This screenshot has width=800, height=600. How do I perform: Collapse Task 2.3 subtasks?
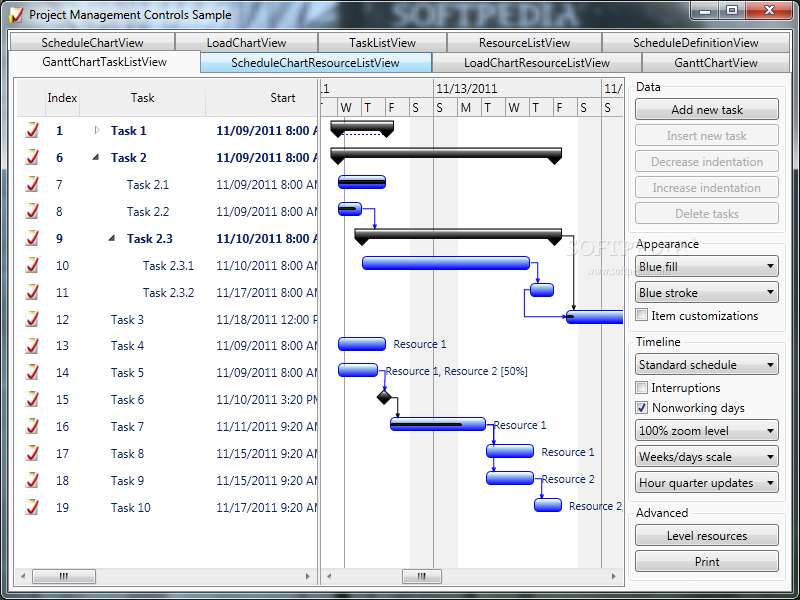pyautogui.click(x=112, y=238)
